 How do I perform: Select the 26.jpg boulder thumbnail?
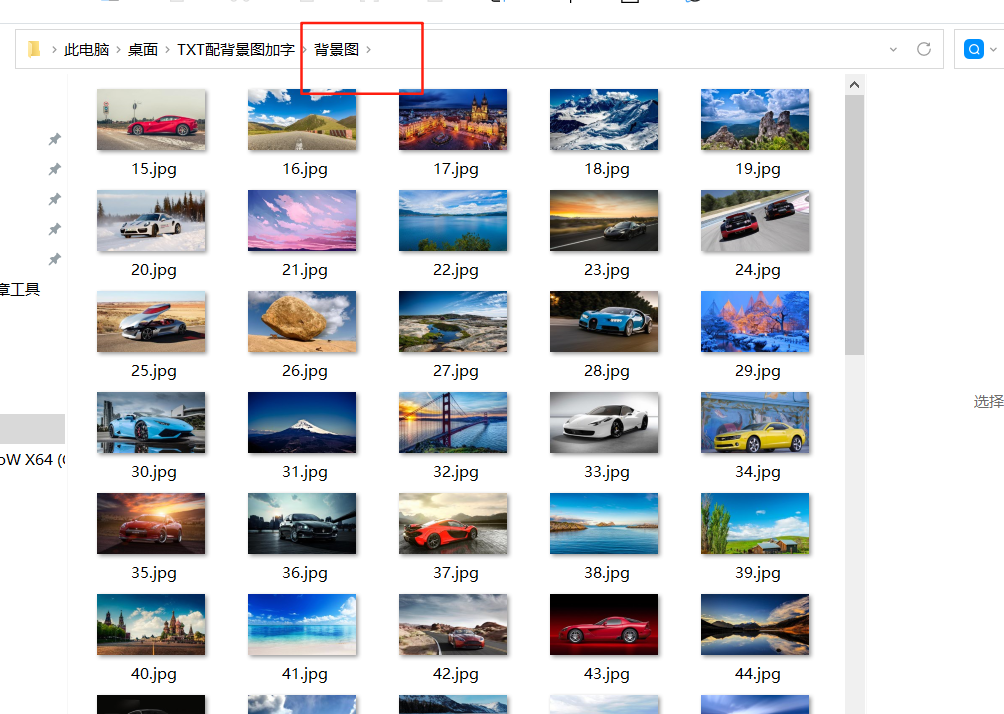coord(302,321)
